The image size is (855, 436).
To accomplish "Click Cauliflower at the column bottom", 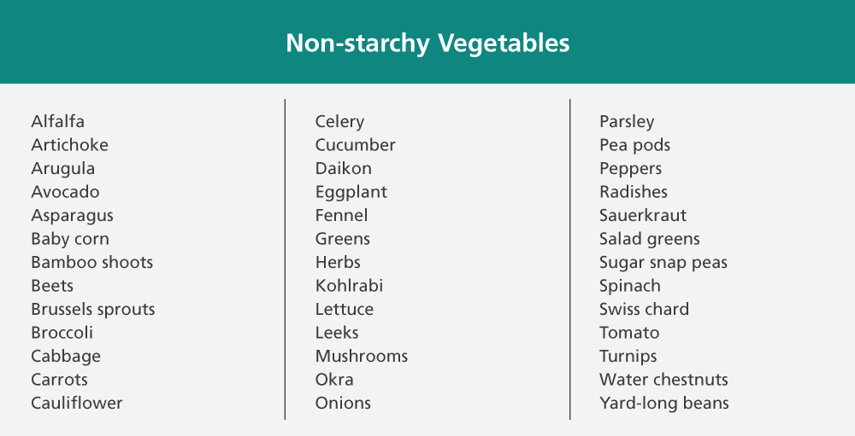I will [77, 403].
